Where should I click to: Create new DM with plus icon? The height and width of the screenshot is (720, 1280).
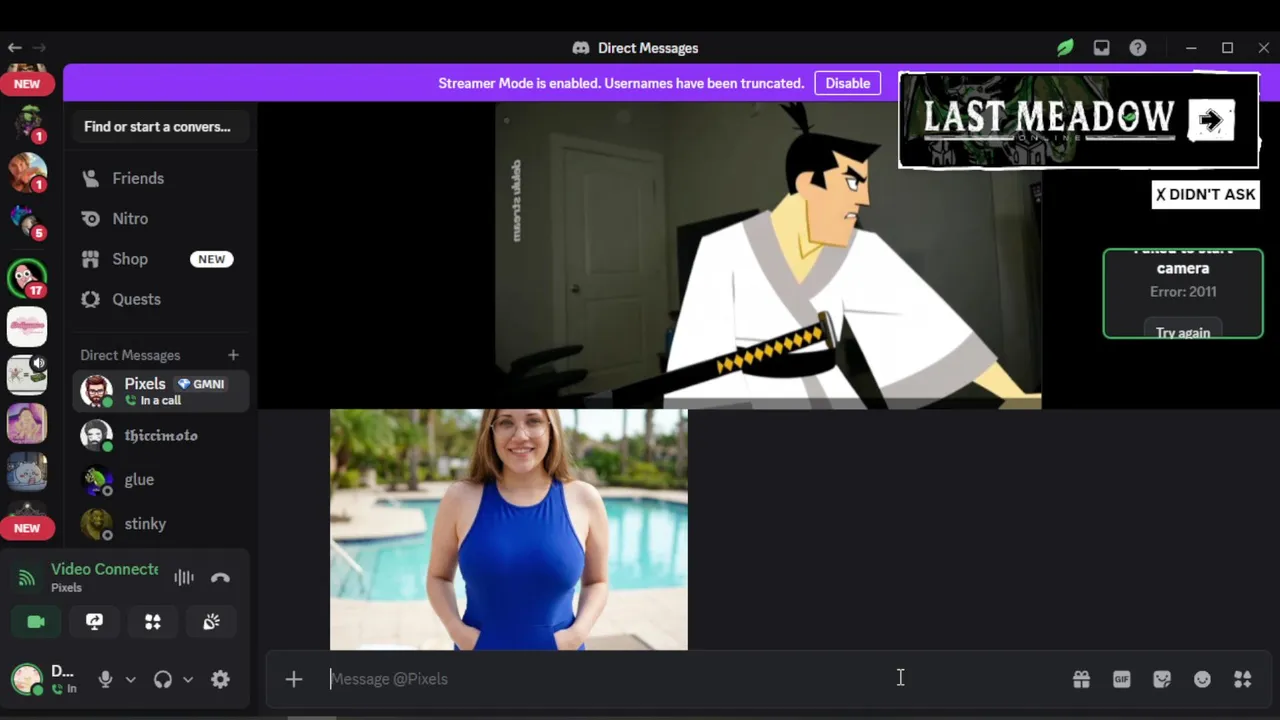coord(233,355)
